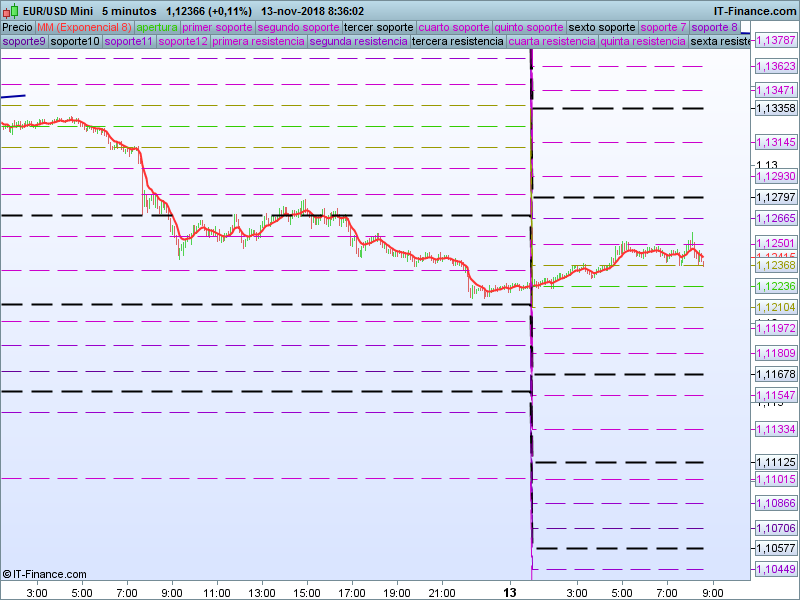The height and width of the screenshot is (600, 800).
Task: Click the bold day 13 date marker
Action: [x=510, y=593]
